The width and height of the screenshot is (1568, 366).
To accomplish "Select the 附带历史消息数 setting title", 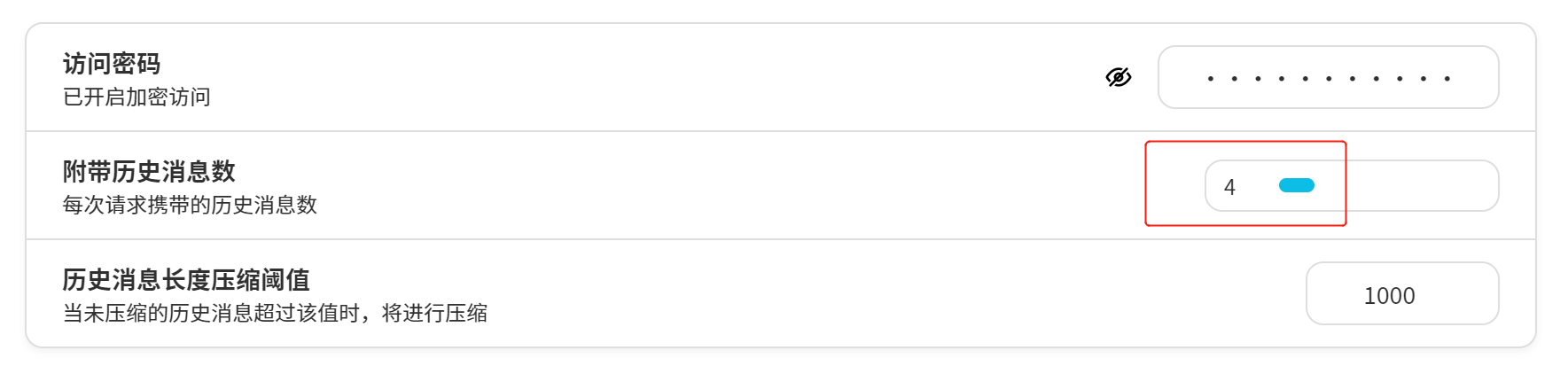I will tap(149, 171).
